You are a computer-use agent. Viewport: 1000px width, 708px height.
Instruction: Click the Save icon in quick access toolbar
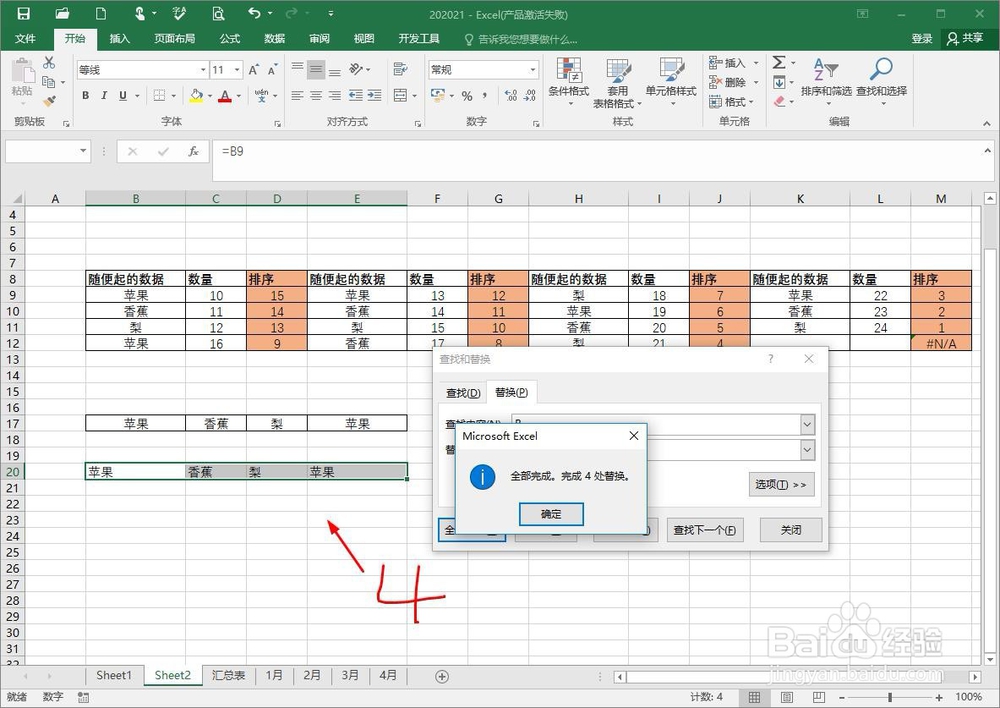(23, 13)
